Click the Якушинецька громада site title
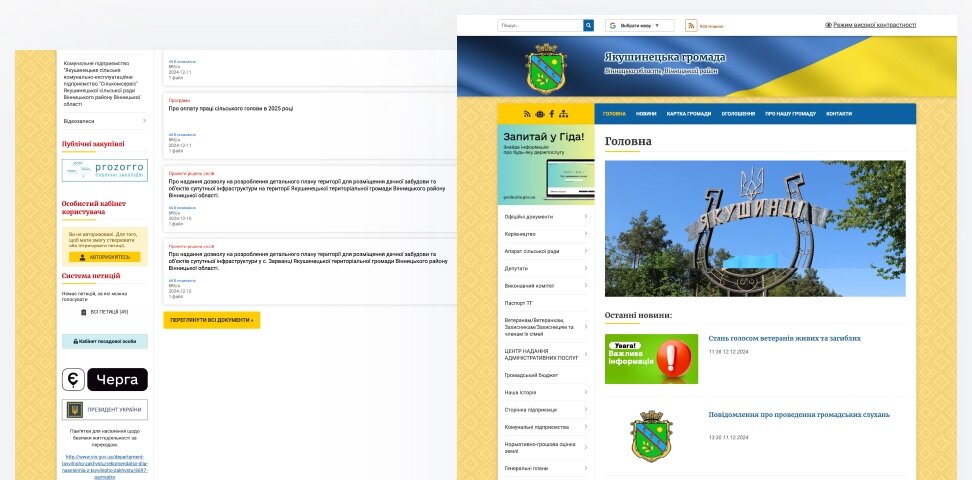The height and width of the screenshot is (480, 972). (665, 58)
